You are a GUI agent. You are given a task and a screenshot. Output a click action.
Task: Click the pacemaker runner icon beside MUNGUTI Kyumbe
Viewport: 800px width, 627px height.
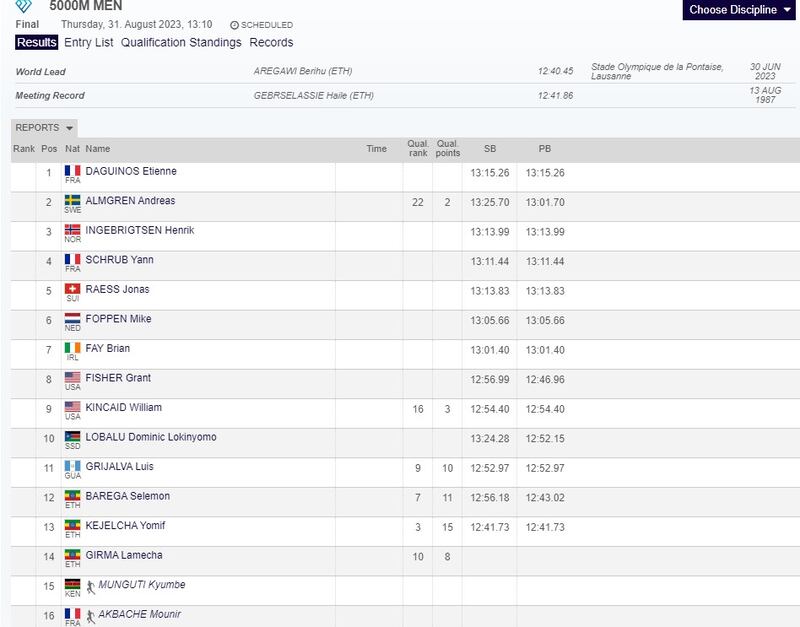(91, 587)
